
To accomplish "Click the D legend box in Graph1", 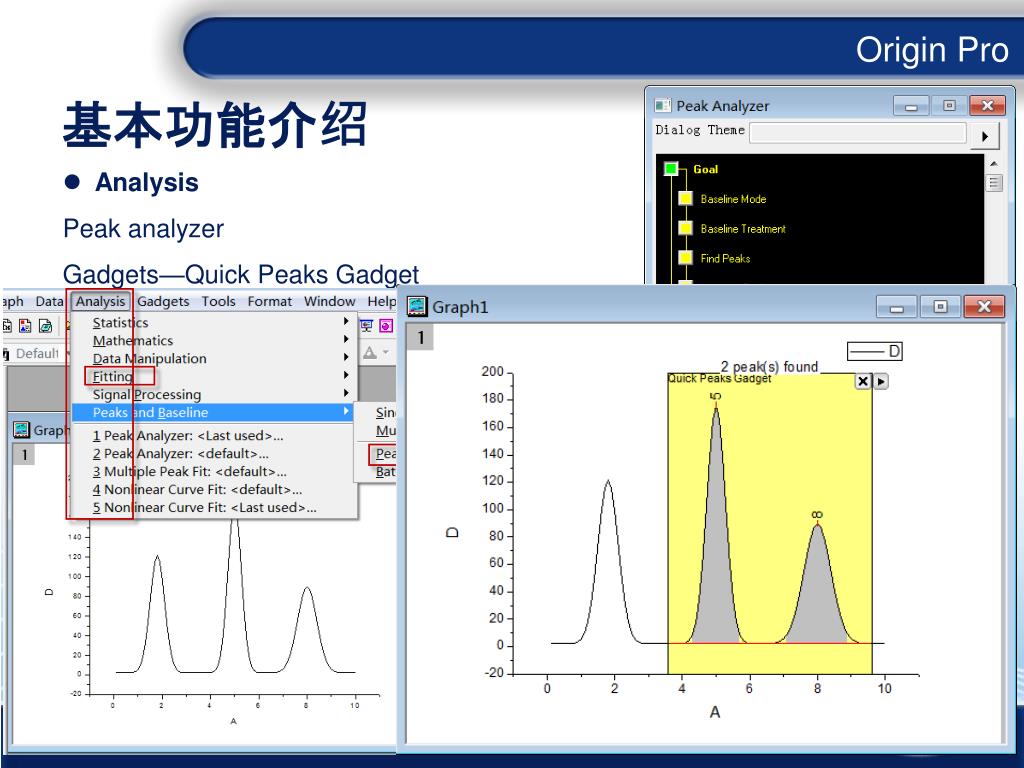I will click(874, 351).
